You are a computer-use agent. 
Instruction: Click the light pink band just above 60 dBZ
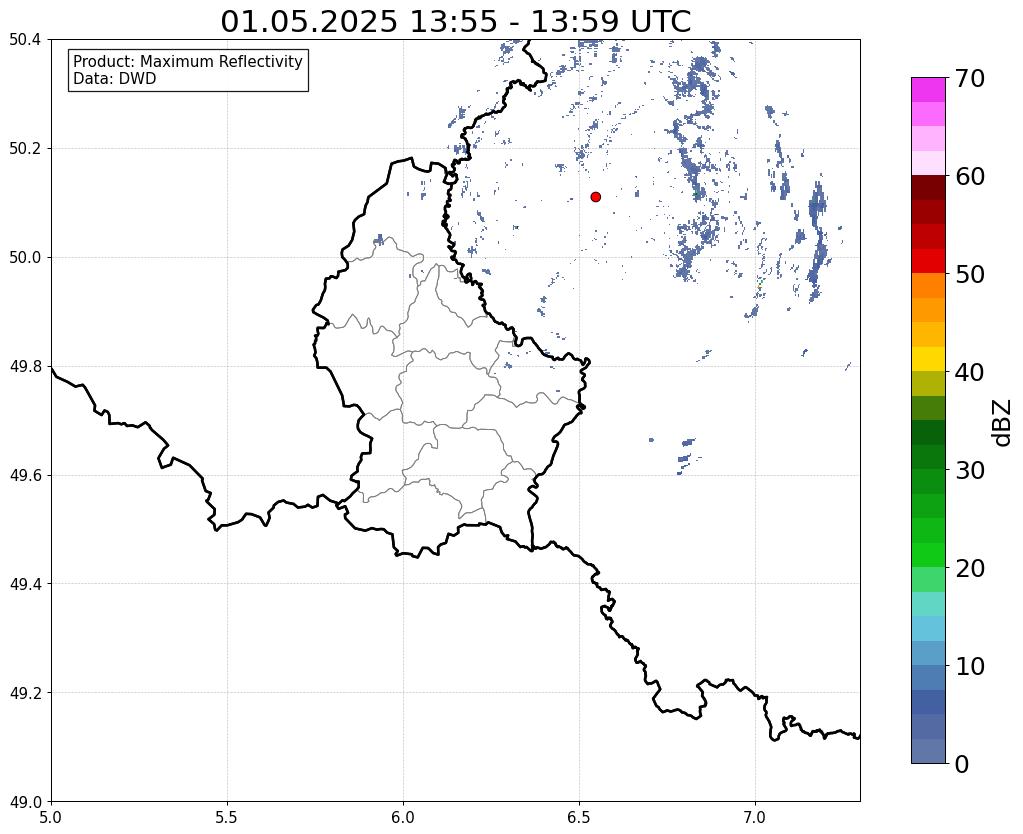[x=928, y=163]
